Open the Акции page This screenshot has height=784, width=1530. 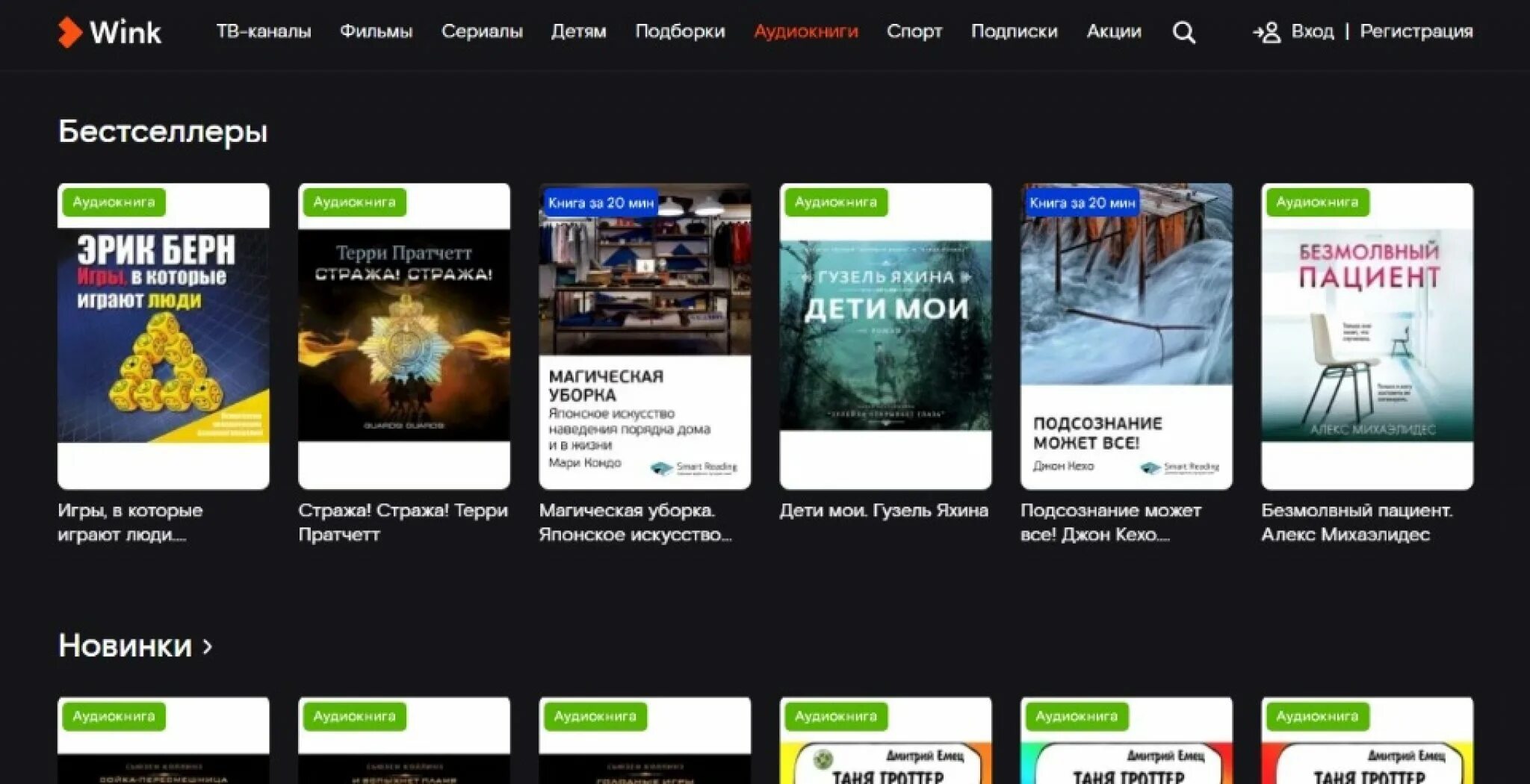(1113, 31)
